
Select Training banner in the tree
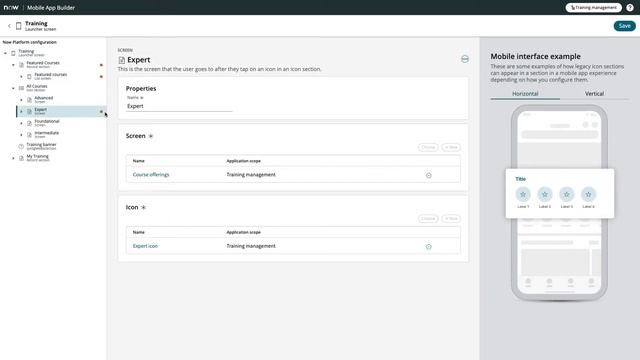tap(41, 146)
